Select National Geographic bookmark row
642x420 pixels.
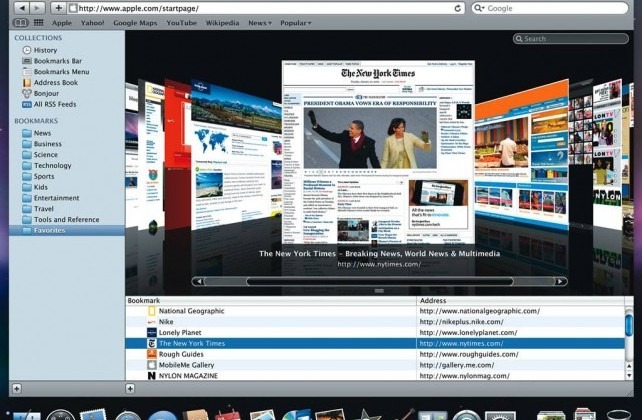coord(375,311)
